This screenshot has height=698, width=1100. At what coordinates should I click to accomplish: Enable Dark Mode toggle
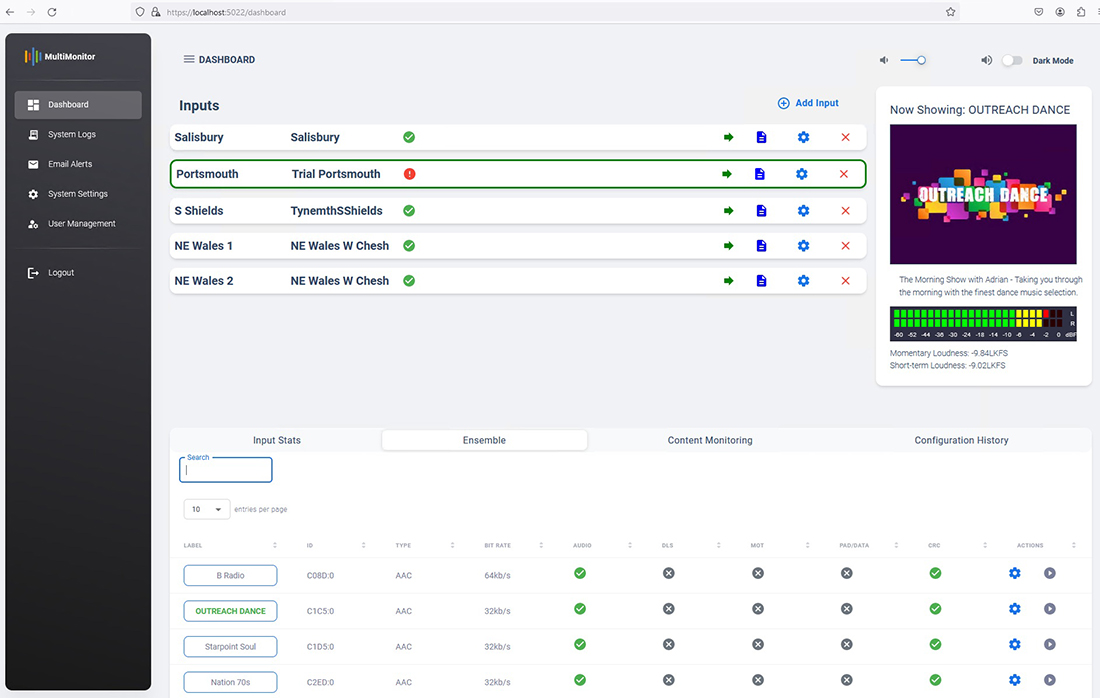(1012, 61)
